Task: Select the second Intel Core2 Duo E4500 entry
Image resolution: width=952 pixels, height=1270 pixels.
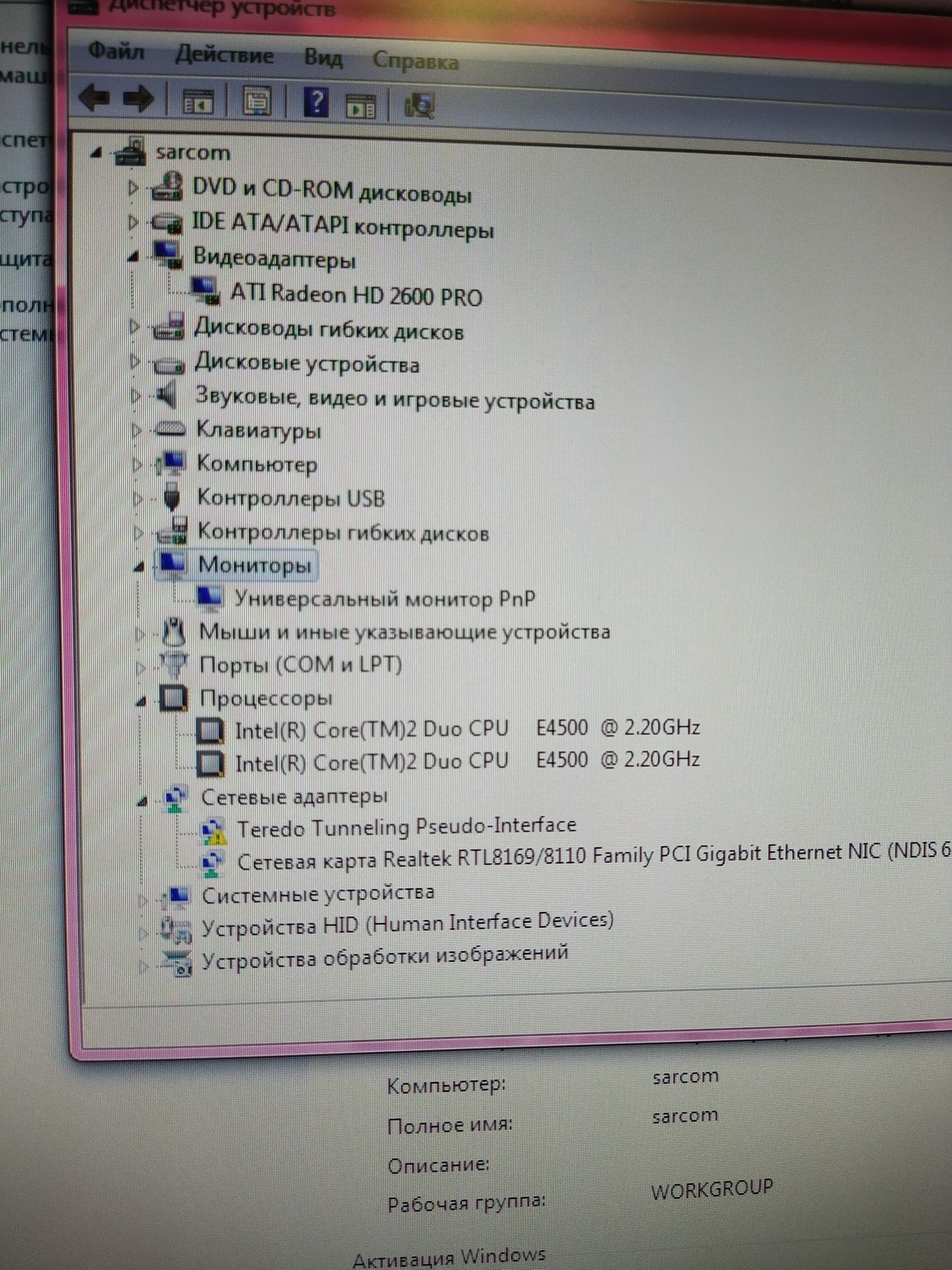Action: [467, 761]
